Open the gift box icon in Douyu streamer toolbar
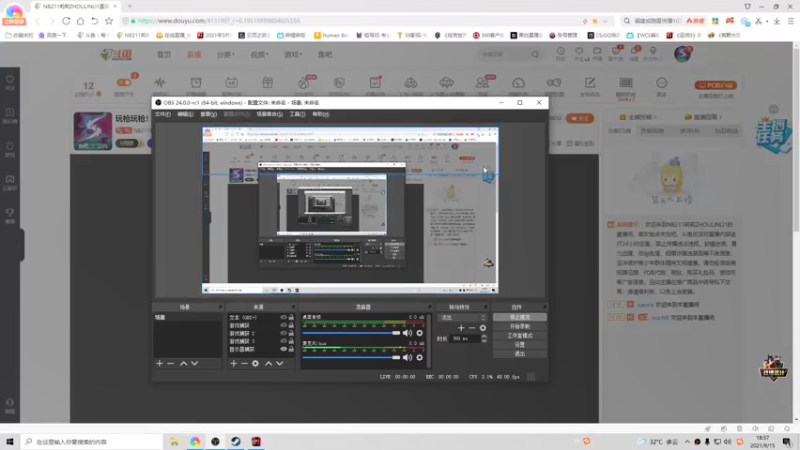 (268, 83)
